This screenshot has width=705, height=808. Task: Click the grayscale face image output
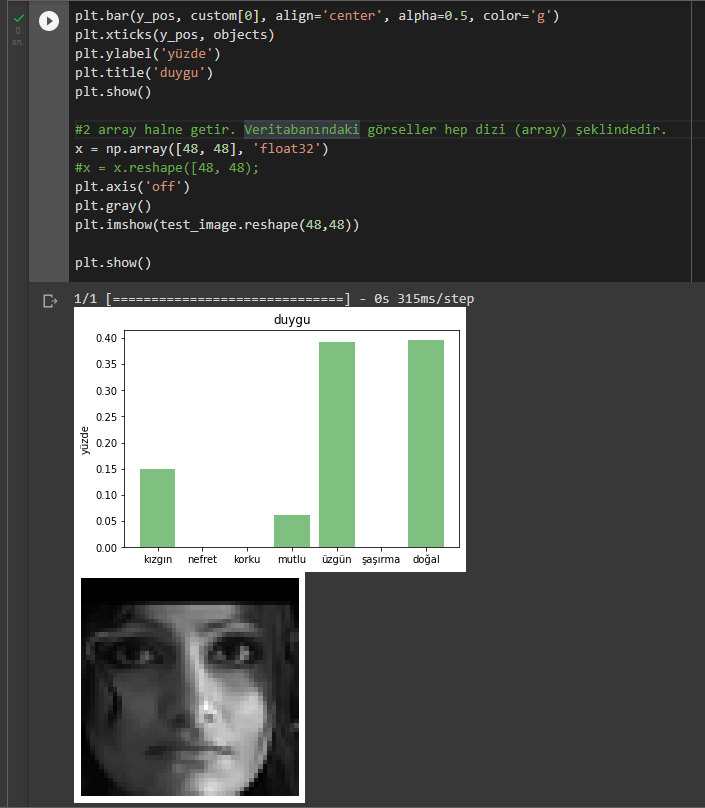tap(190, 687)
